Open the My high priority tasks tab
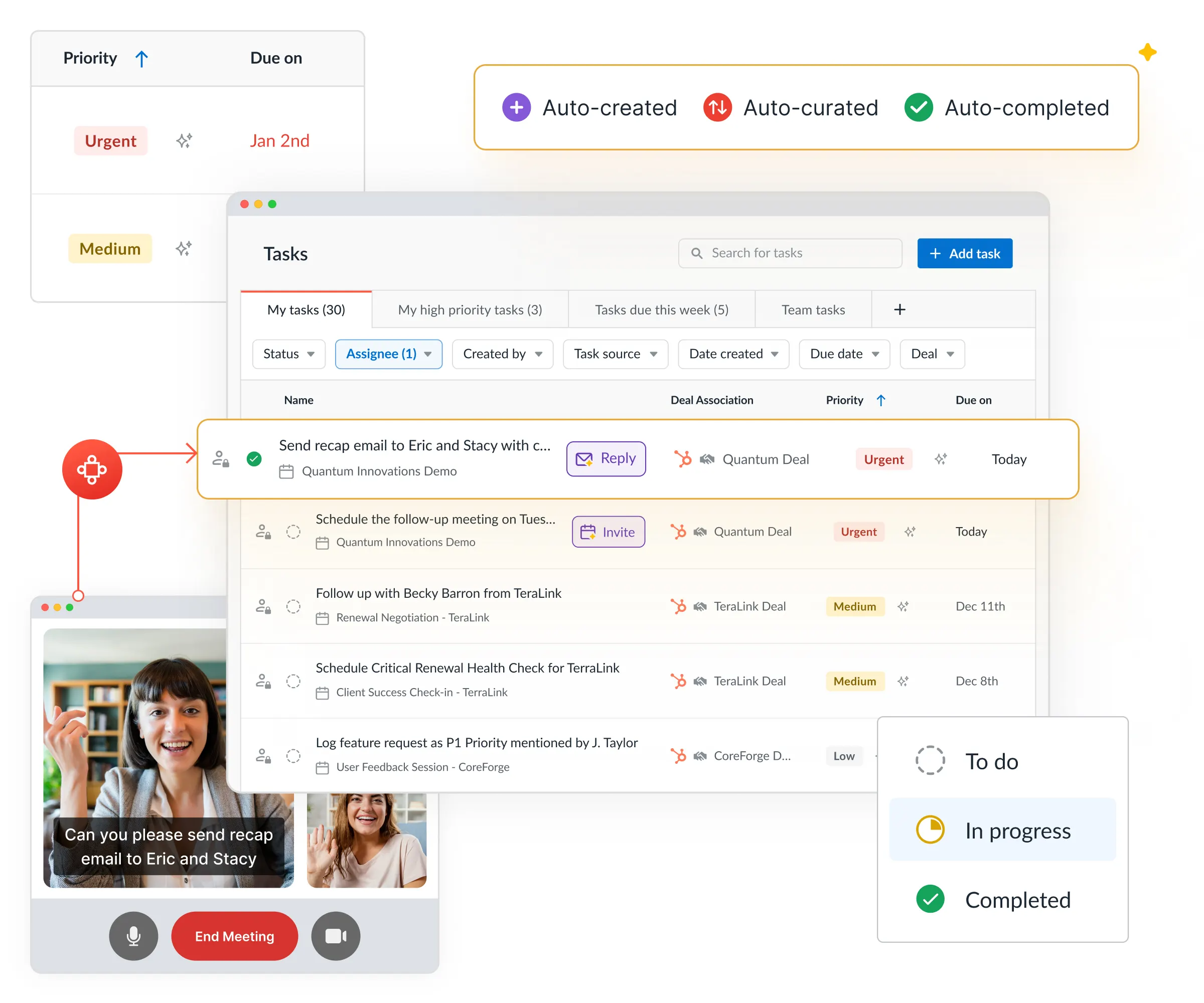This screenshot has width=1204, height=1003. (470, 309)
